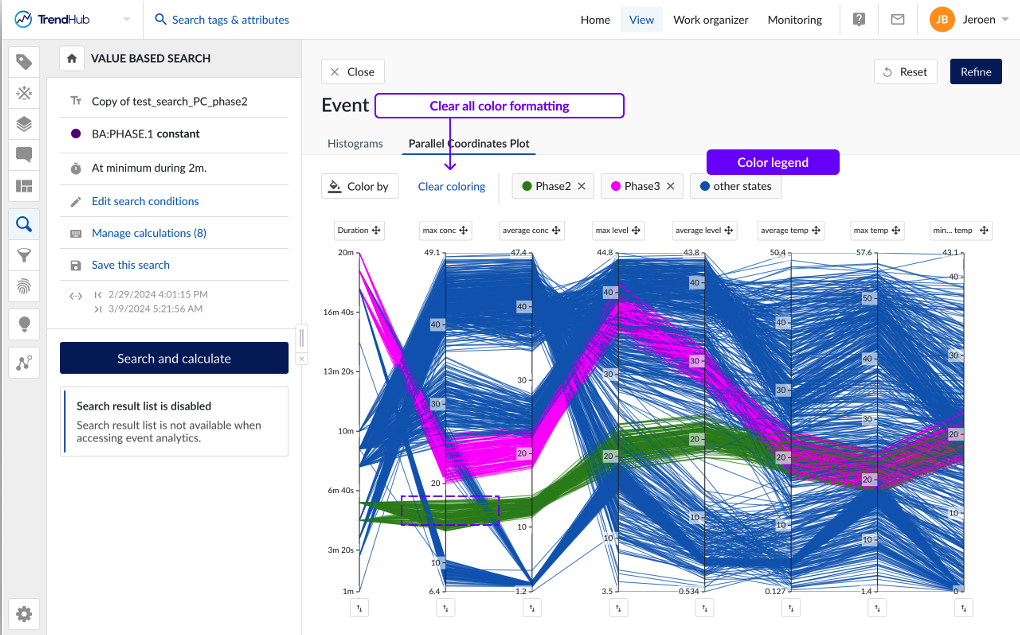Click the Edit search conditions link
Image resolution: width=1020 pixels, height=635 pixels.
[x=145, y=201]
